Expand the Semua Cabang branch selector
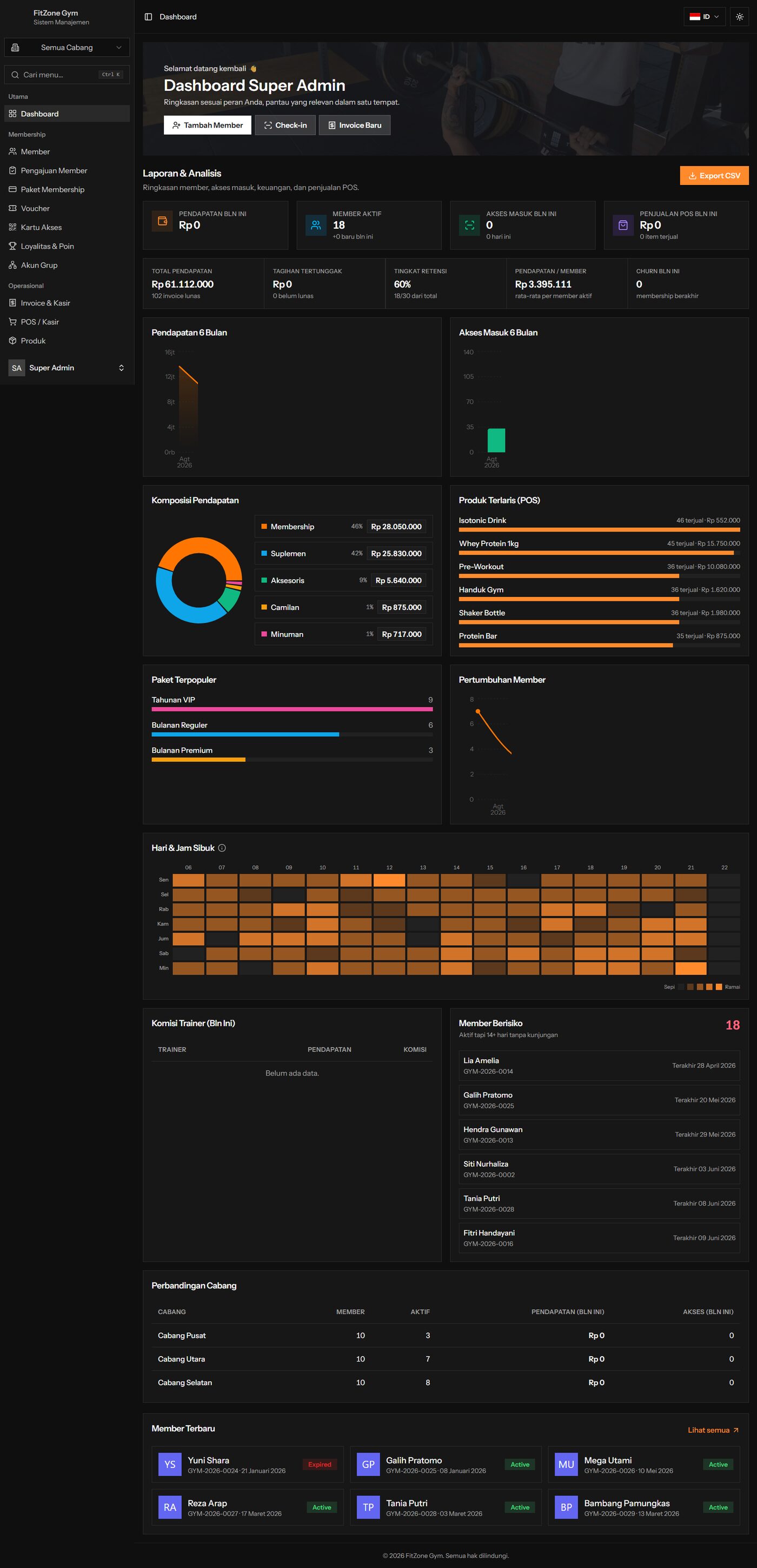This screenshot has height=1568, width=757. (67, 48)
